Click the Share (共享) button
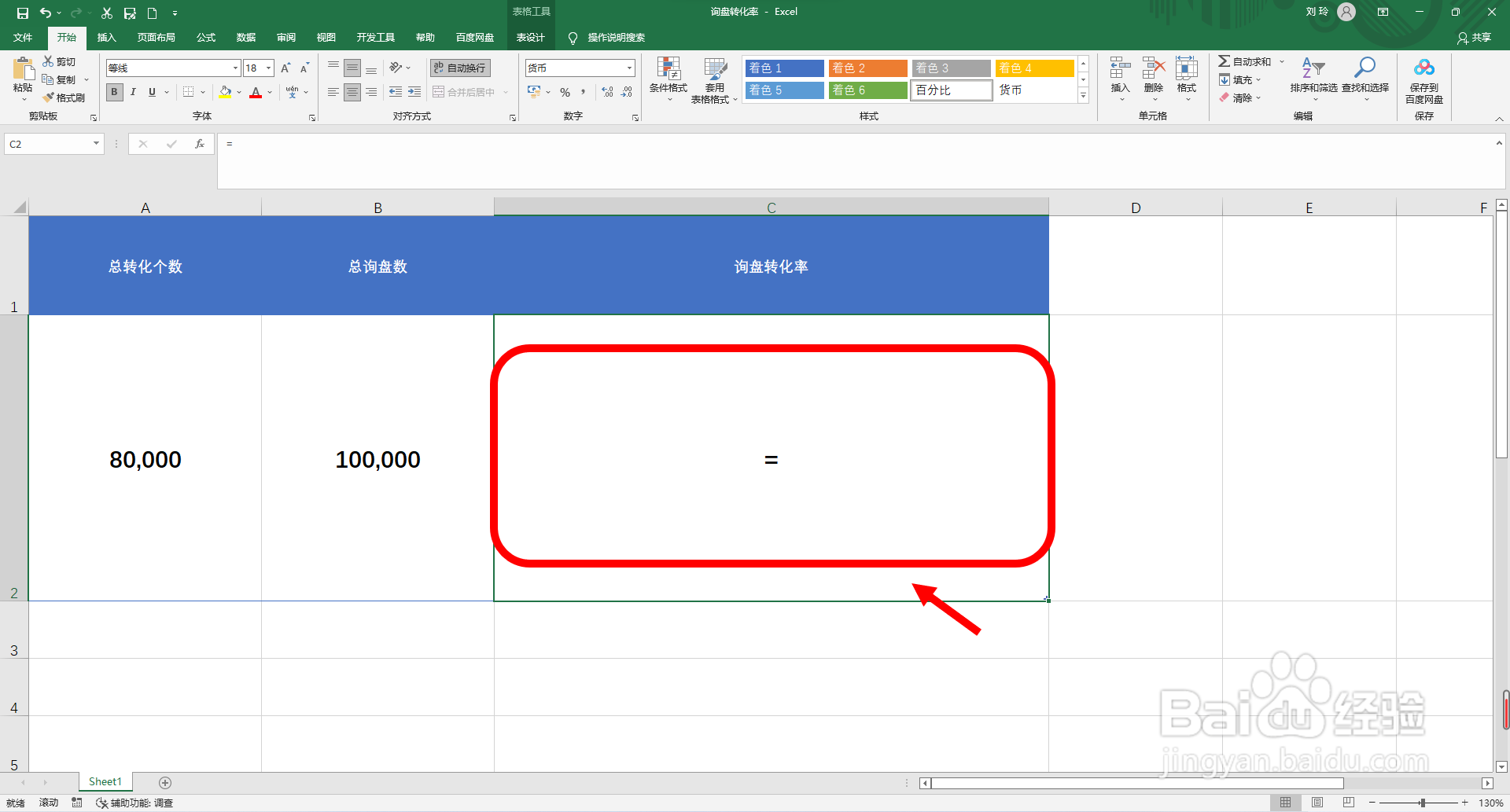The image size is (1510, 812). pos(1474,37)
